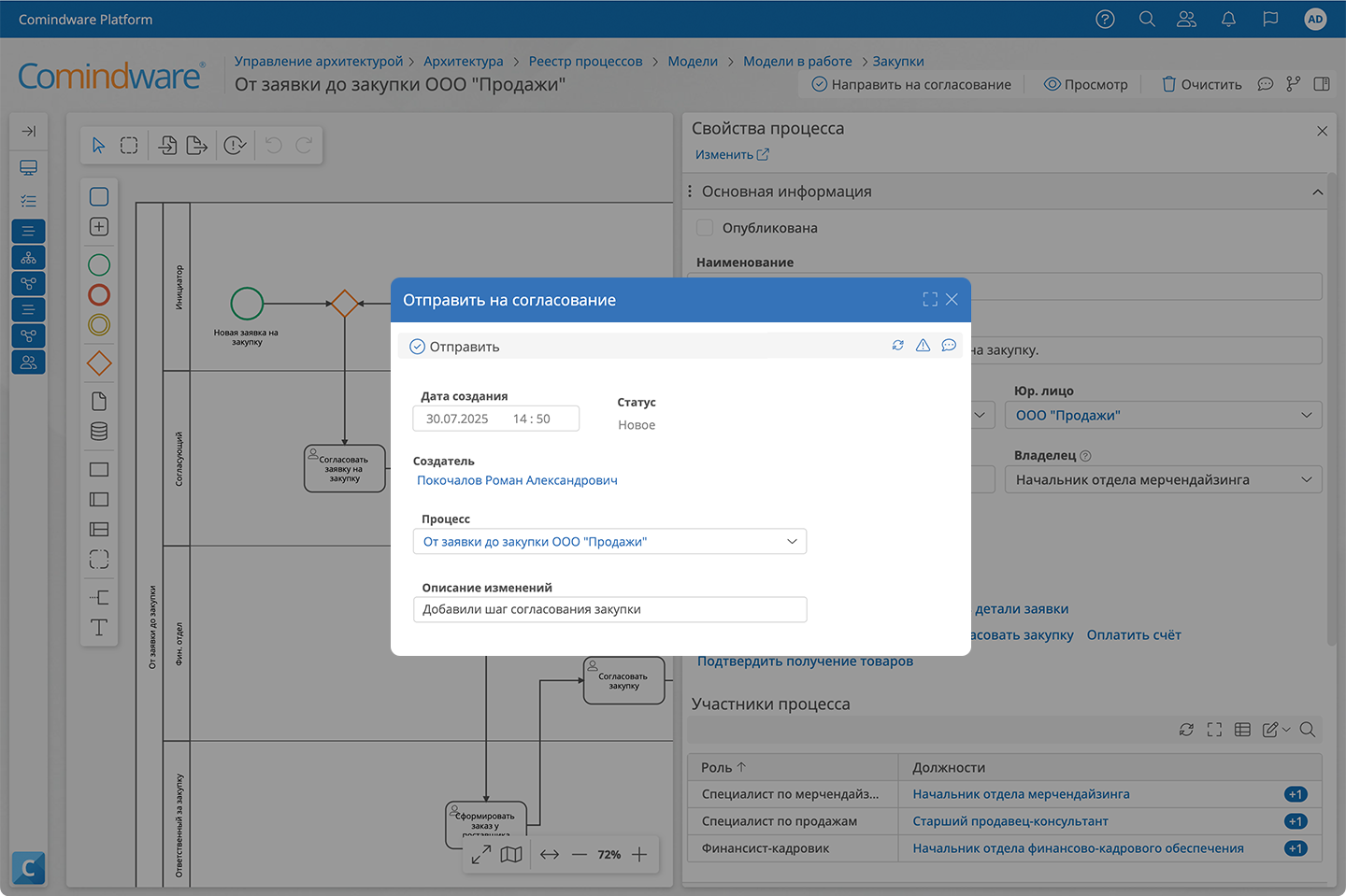
Task: Go to Закупки breadcrumb
Action: [x=898, y=61]
